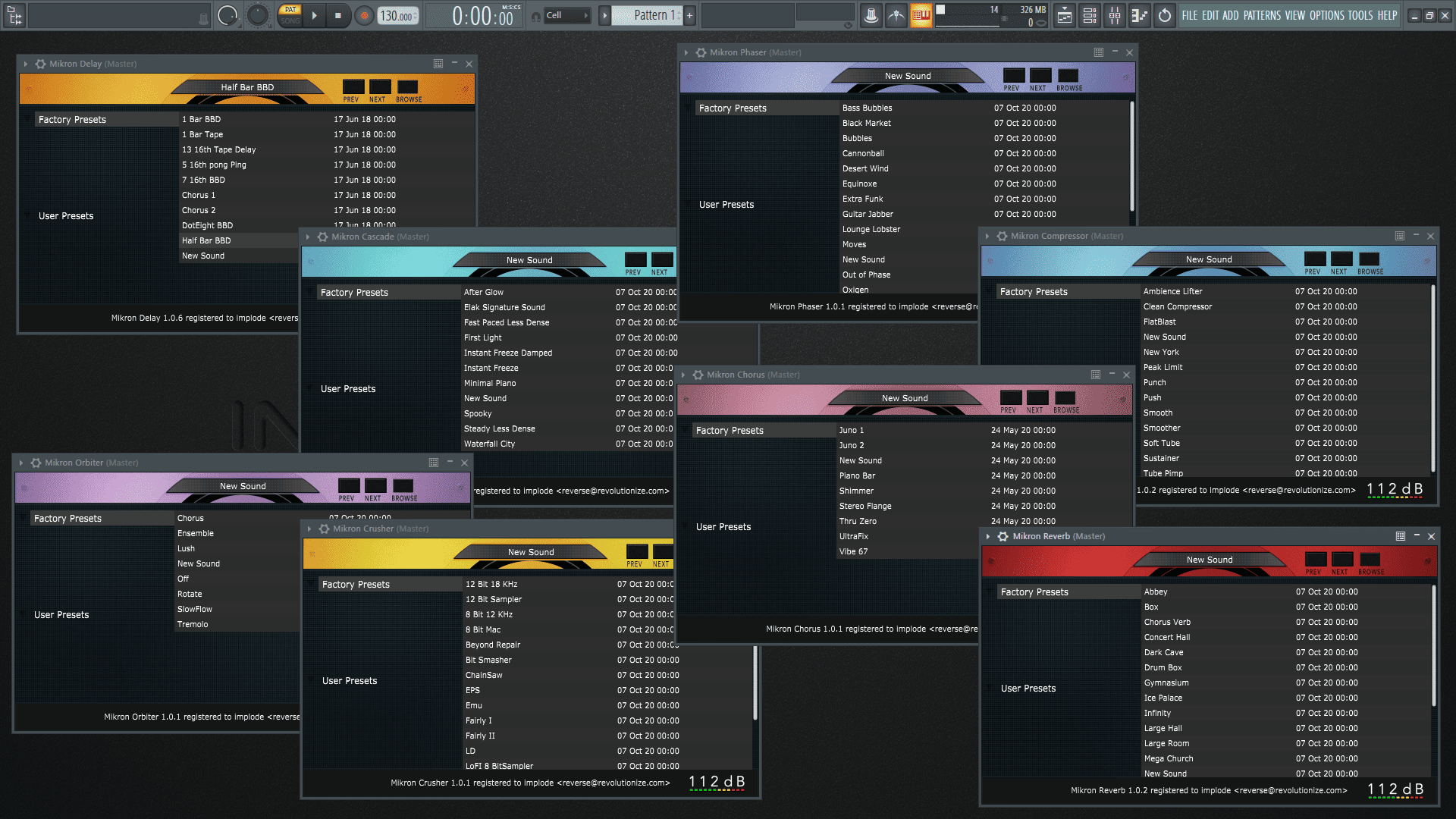Select 'Waterfall City' preset in Mikron Cascade

tap(489, 444)
